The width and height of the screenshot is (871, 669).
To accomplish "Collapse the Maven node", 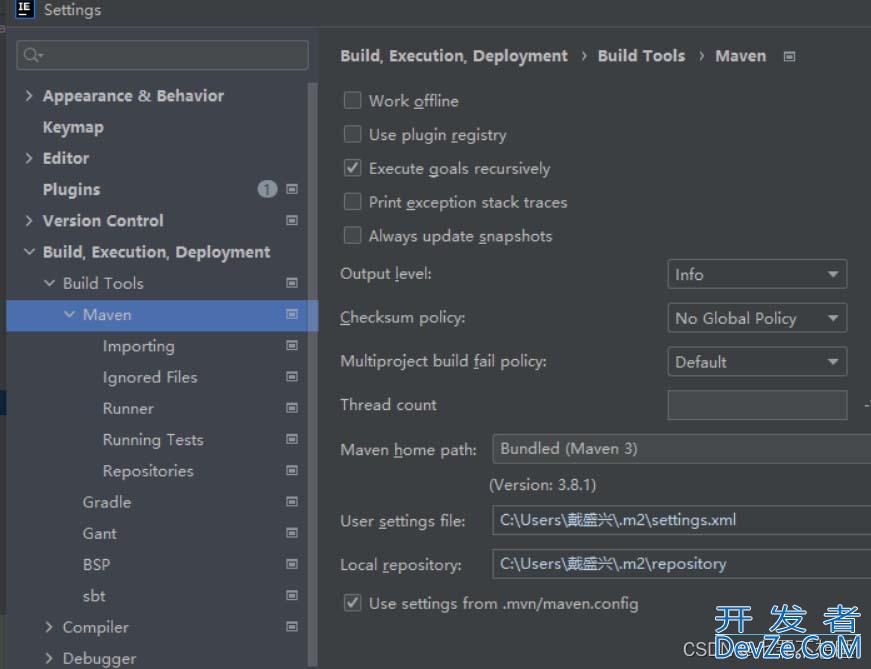I will click(69, 314).
